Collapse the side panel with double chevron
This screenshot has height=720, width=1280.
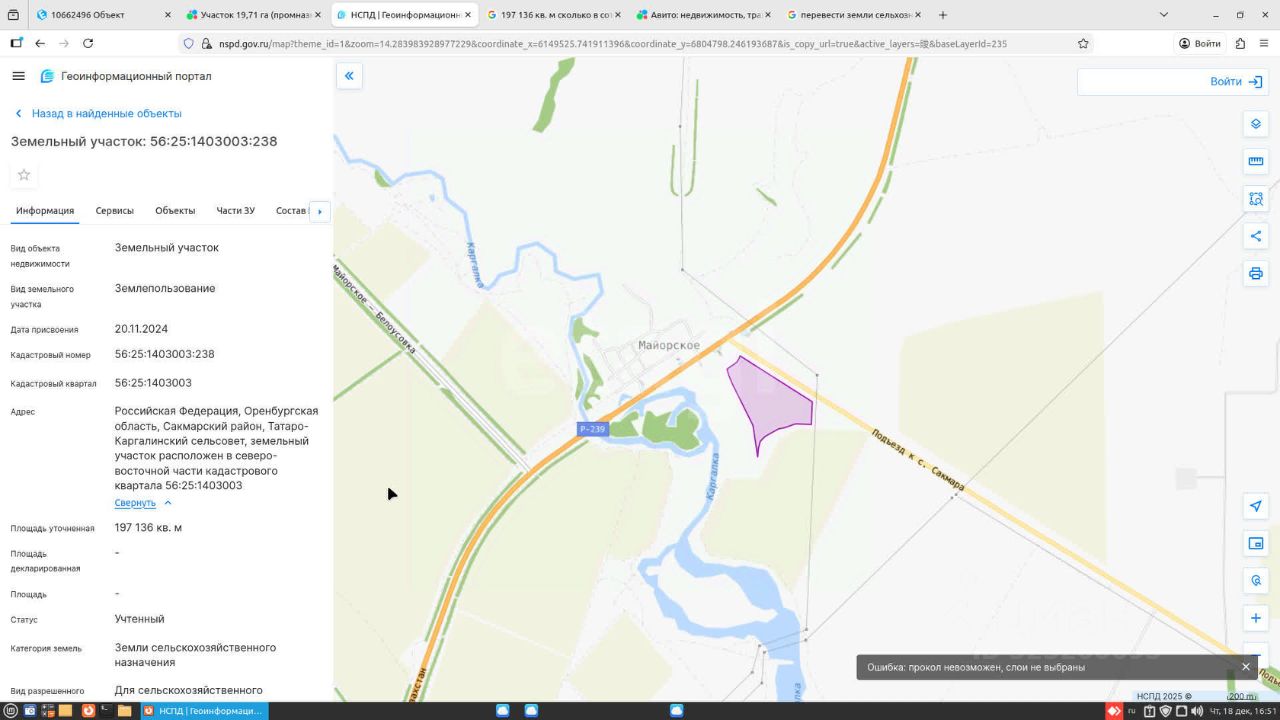(x=349, y=76)
